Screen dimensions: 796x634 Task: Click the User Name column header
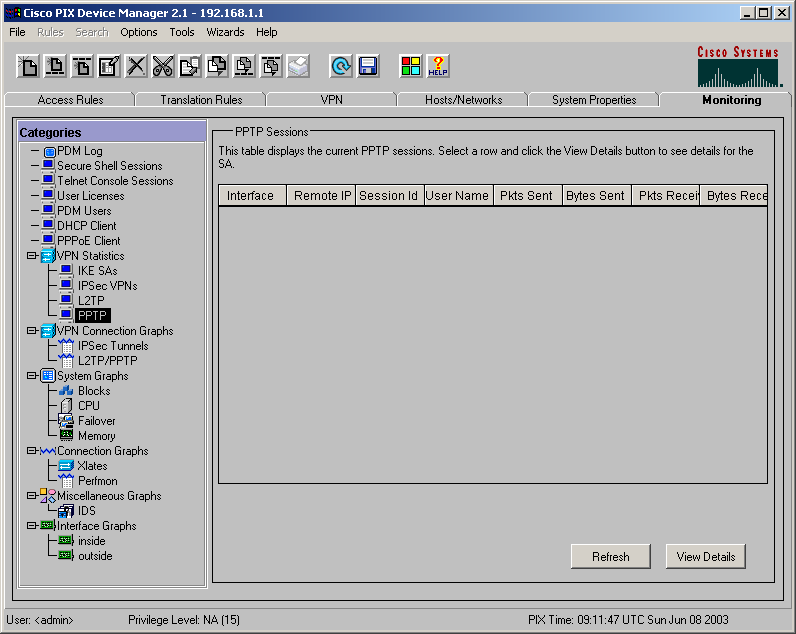tap(459, 196)
